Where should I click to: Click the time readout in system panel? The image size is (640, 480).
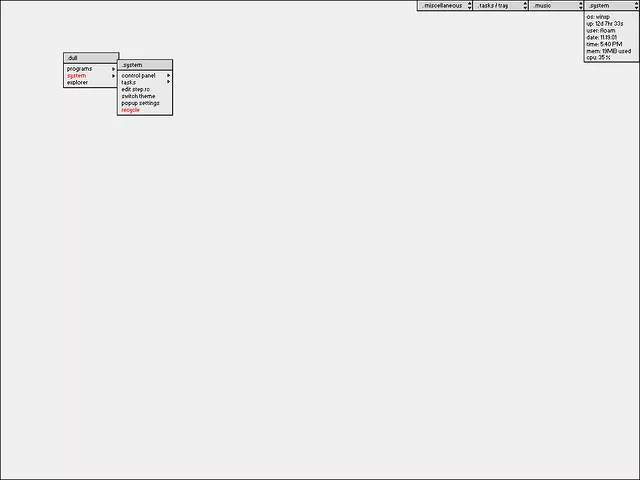tap(604, 44)
